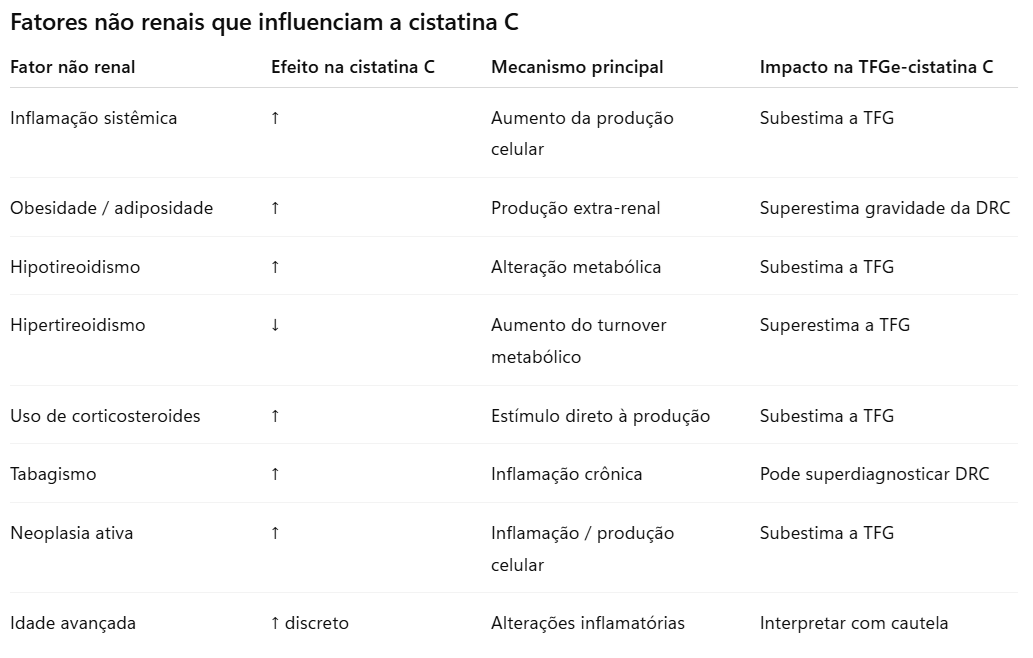Select the 'Uso de corticosteroides' cell
Viewport: 1033px width, 658px height.
(x=105, y=416)
